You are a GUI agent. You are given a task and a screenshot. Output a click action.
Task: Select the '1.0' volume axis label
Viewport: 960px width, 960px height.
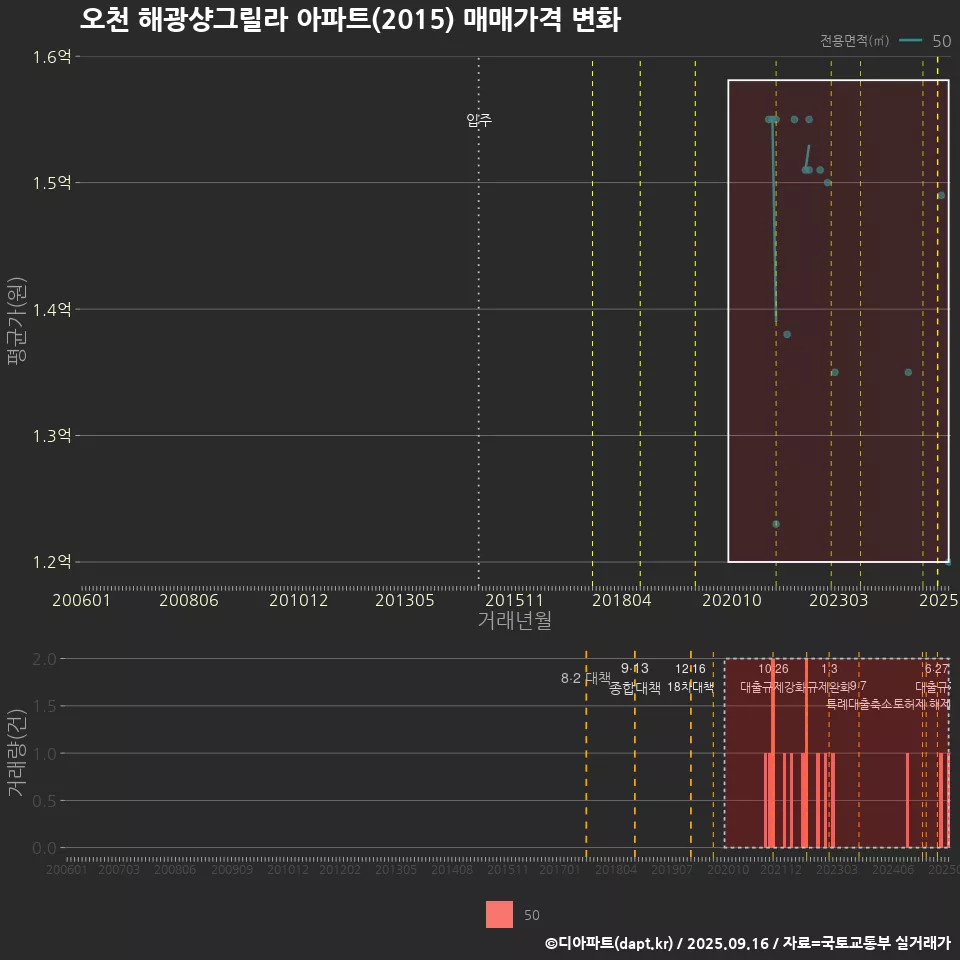pos(44,754)
